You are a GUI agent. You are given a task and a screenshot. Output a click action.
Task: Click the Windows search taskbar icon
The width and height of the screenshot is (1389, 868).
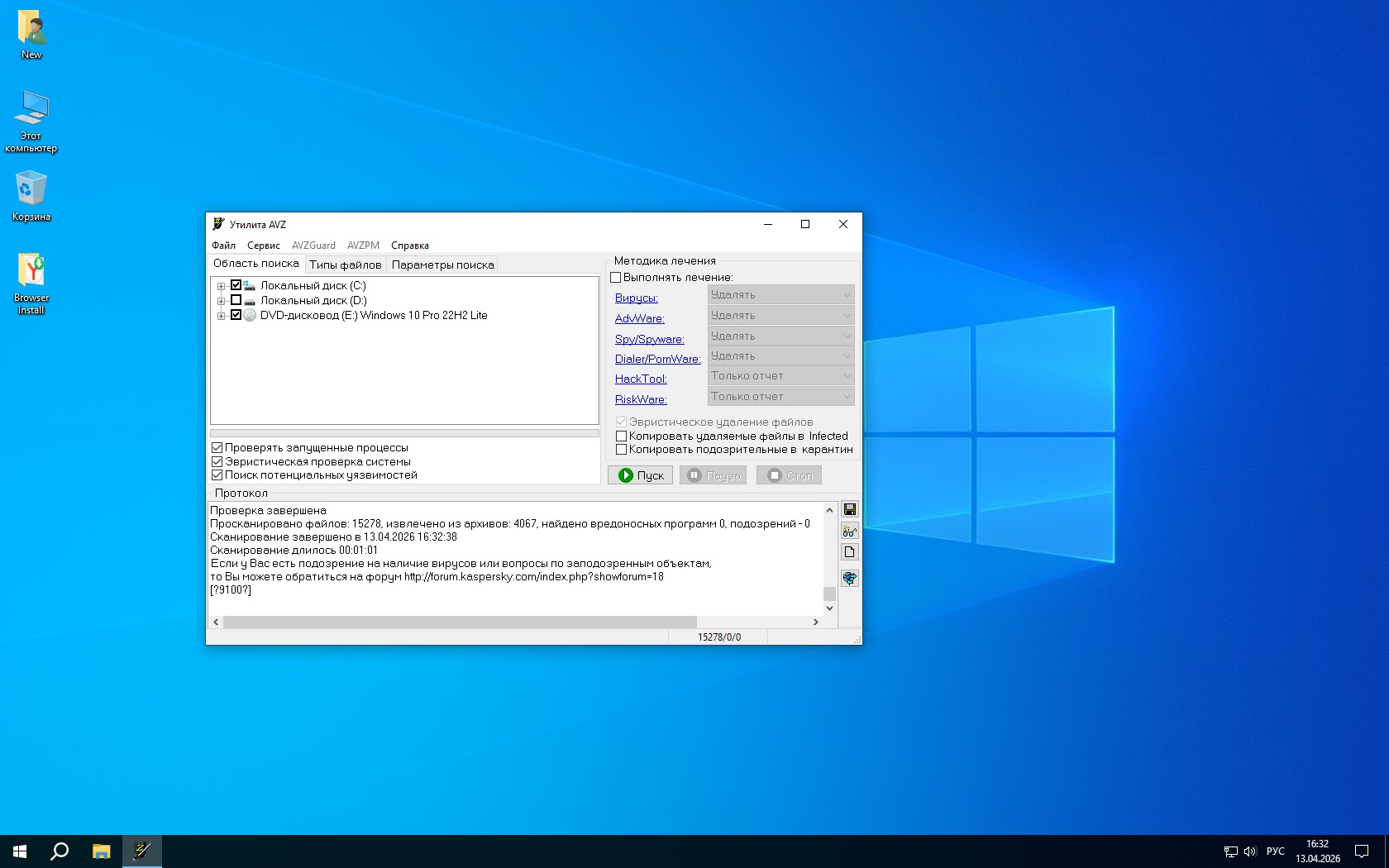point(60,851)
